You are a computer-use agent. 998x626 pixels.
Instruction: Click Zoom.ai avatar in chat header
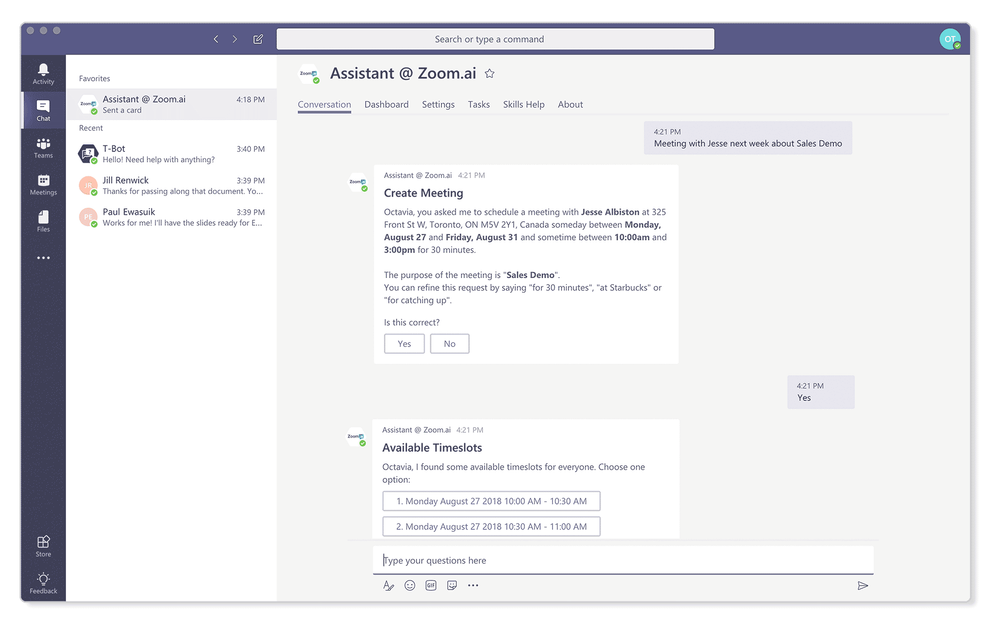click(x=309, y=74)
